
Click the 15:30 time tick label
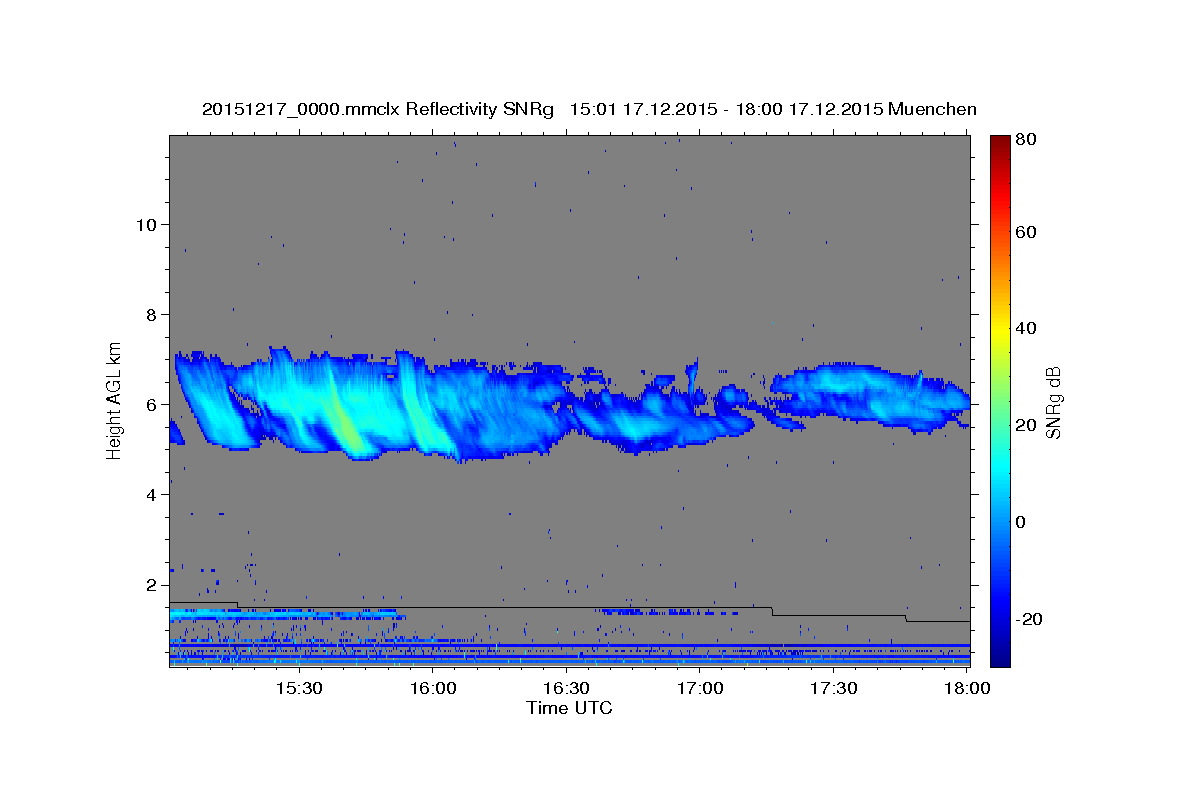pos(299,688)
